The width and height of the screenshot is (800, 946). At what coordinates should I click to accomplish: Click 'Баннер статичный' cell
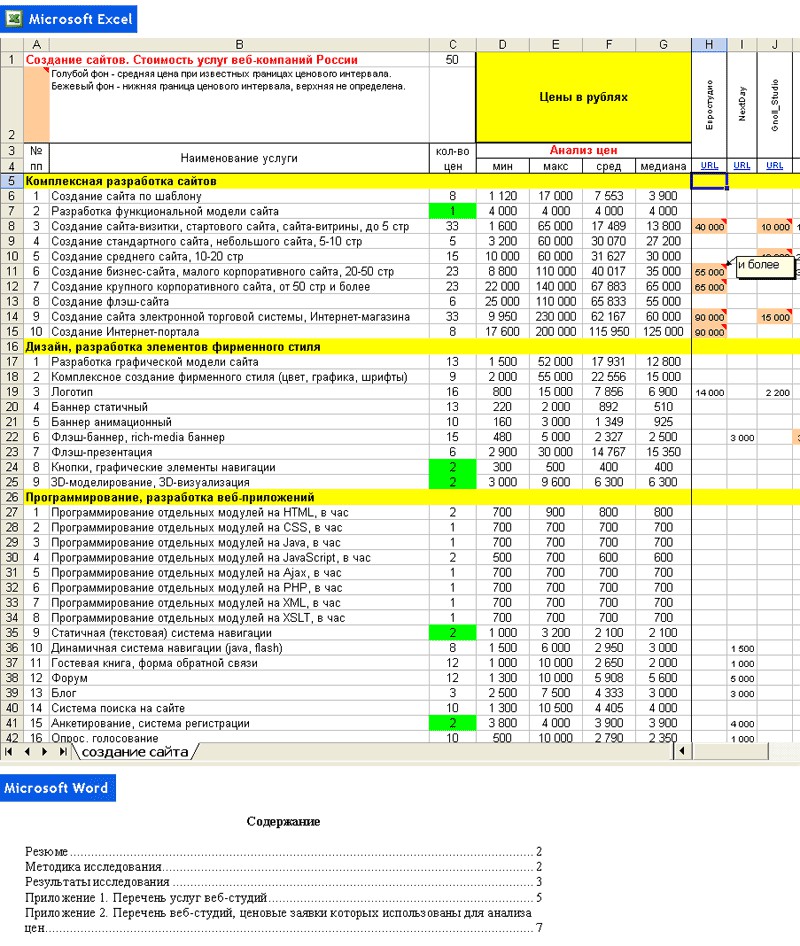pyautogui.click(x=239, y=407)
